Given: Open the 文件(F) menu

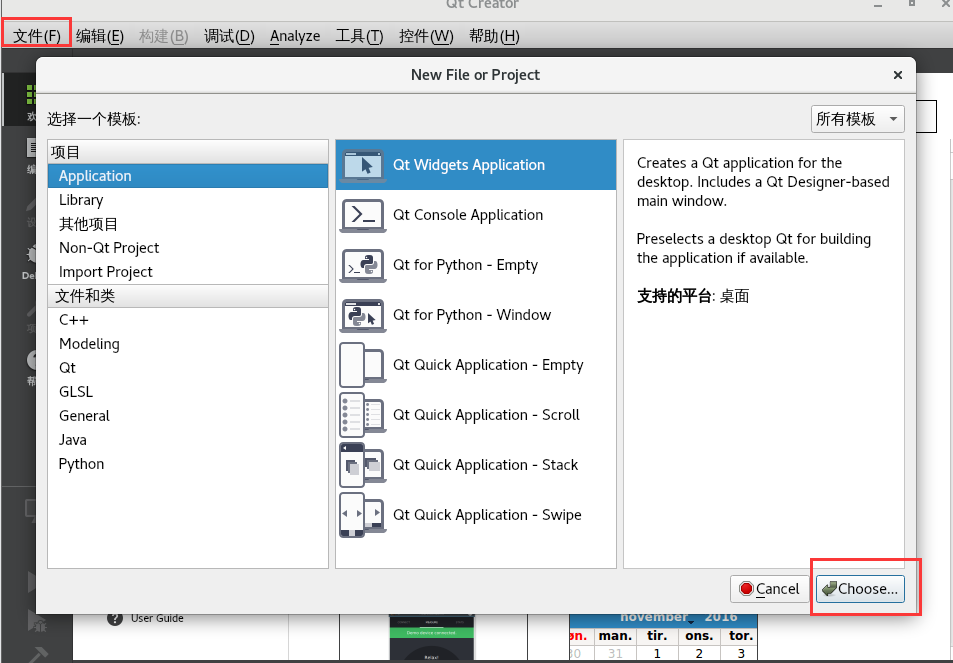Looking at the screenshot, I should tap(36, 35).
